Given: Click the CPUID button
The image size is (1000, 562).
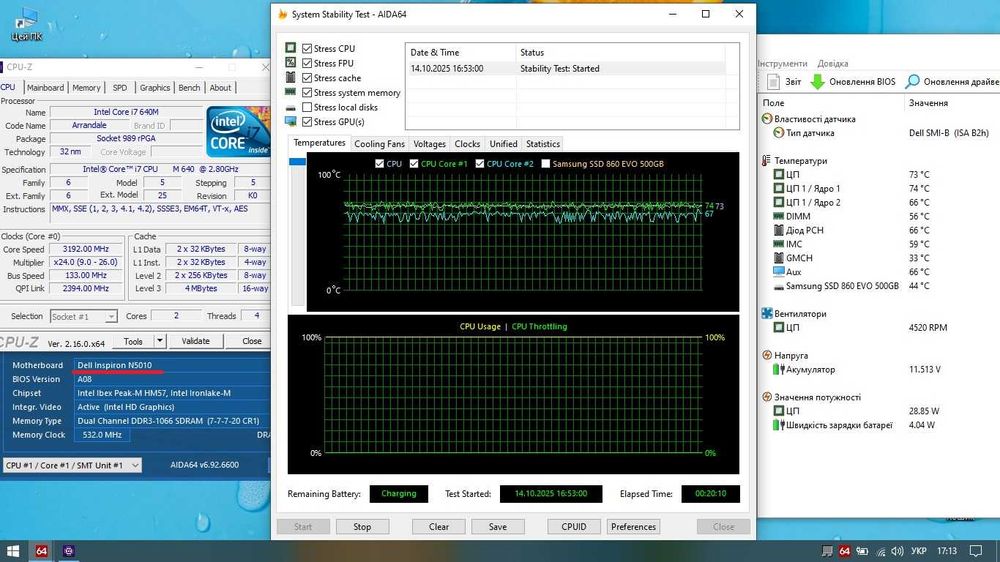Looking at the screenshot, I should (573, 527).
